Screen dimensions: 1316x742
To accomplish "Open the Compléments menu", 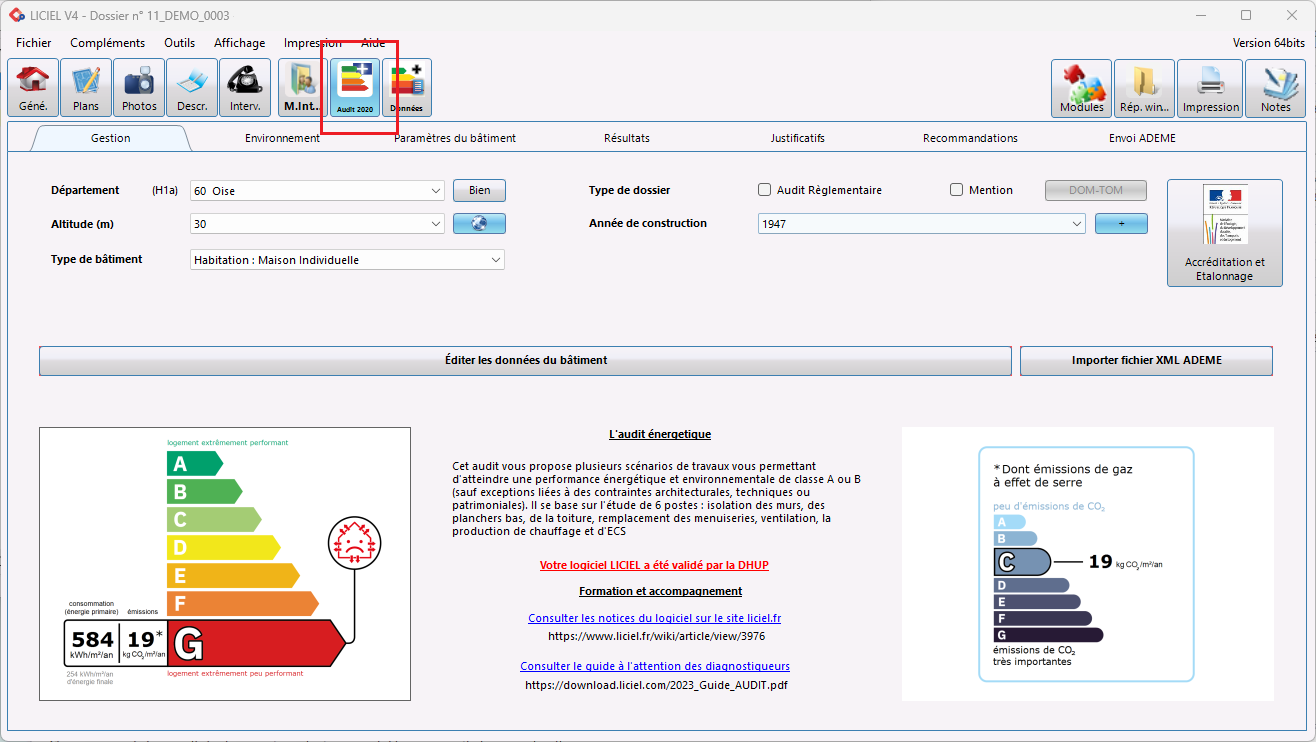I will click(108, 43).
